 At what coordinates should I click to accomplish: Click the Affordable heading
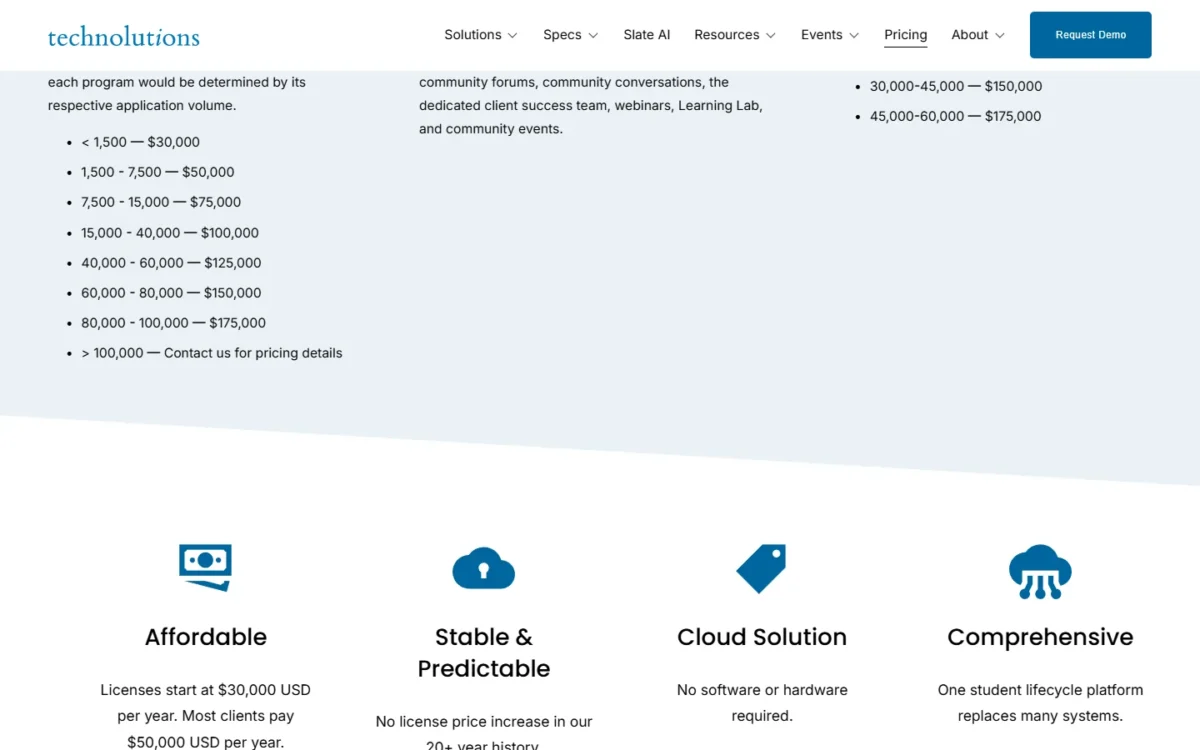[x=206, y=637]
